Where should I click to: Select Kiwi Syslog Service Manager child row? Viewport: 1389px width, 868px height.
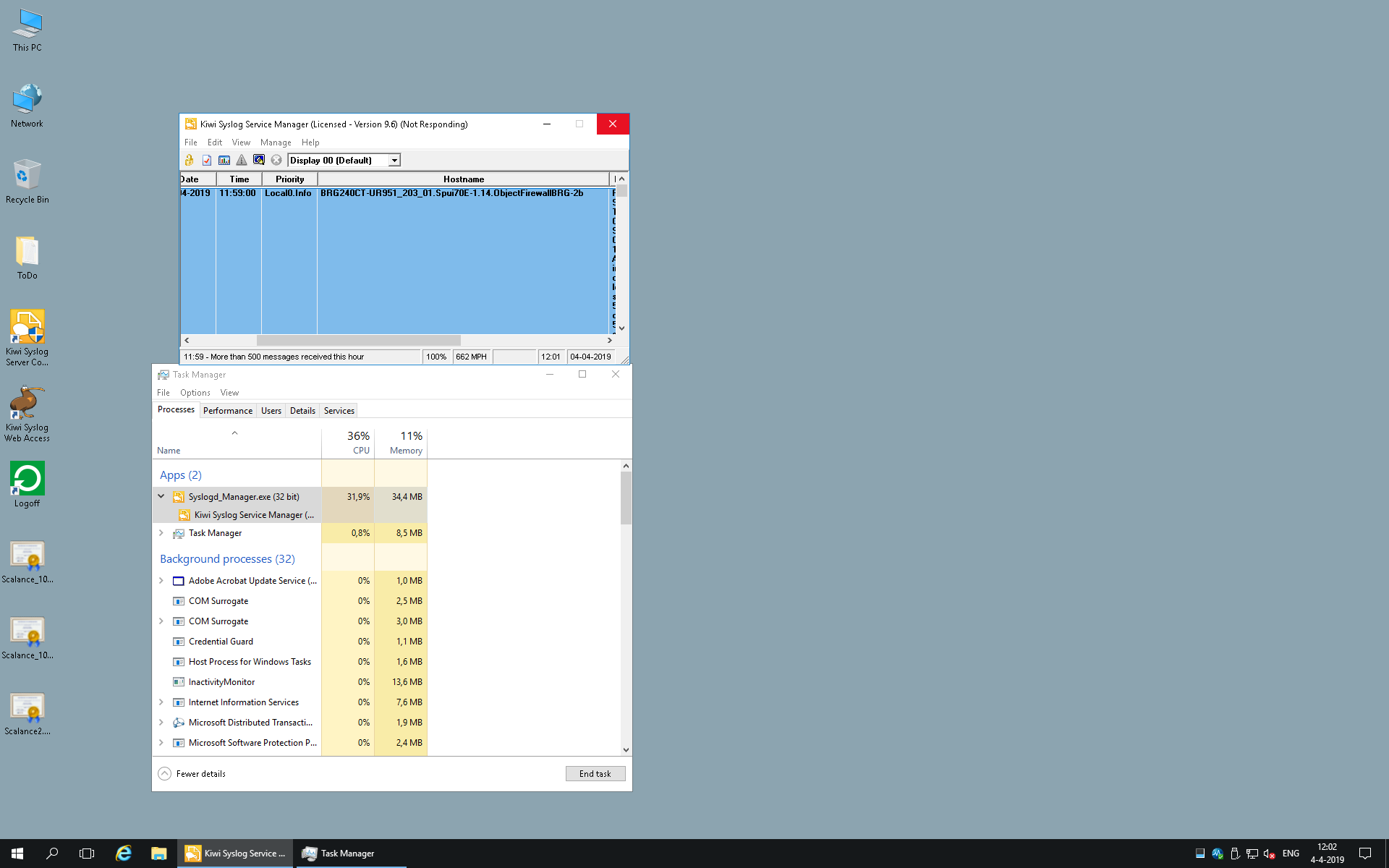coord(253,515)
